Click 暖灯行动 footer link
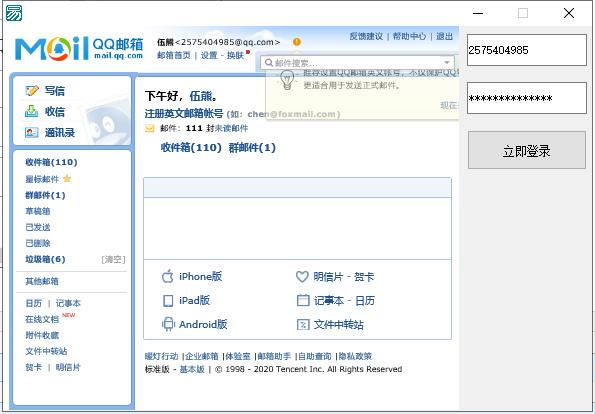The width and height of the screenshot is (595, 414). (x=161, y=356)
